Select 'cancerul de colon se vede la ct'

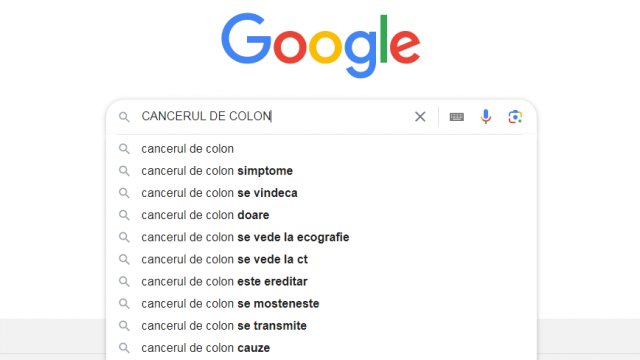[321, 259]
